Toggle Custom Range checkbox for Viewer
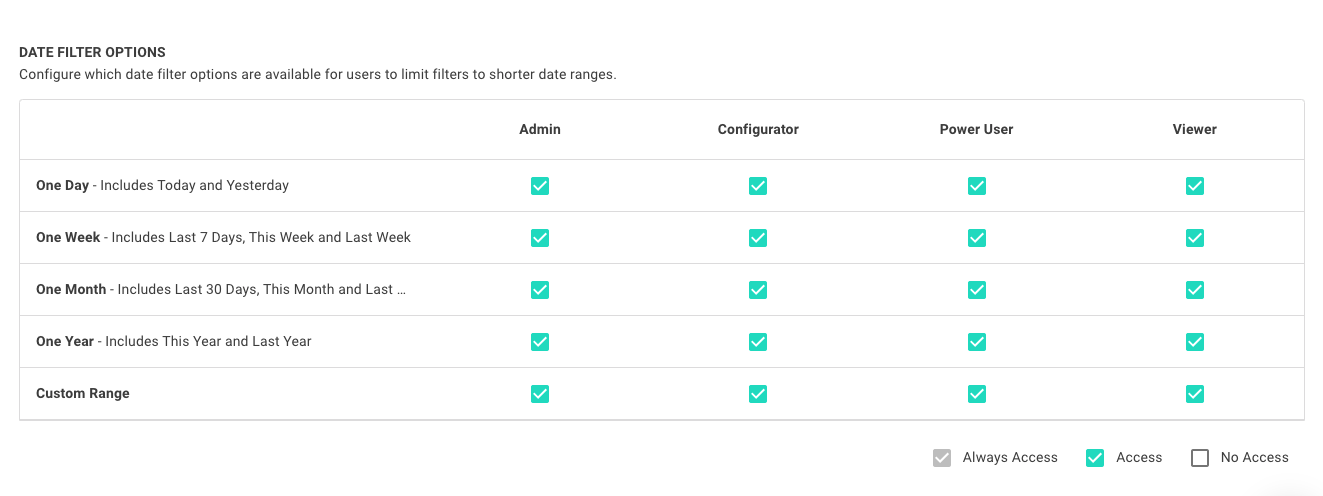The width and height of the screenshot is (1323, 496). 1195,394
